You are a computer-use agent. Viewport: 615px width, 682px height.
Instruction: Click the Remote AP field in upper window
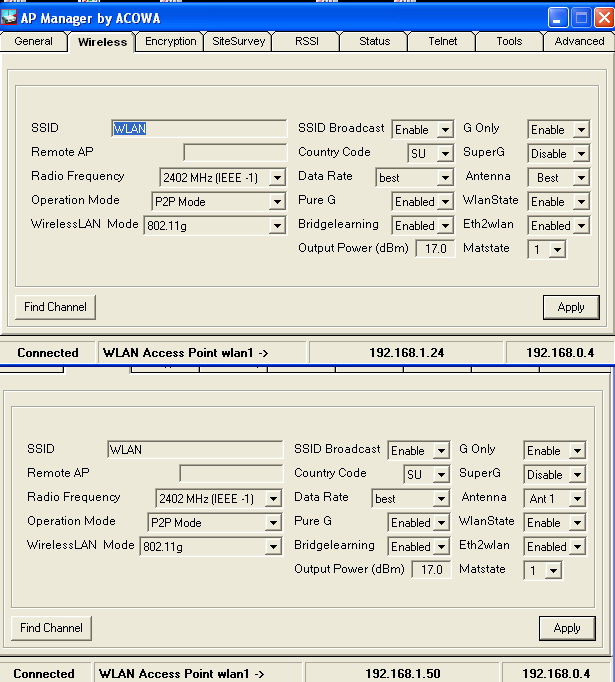pyautogui.click(x=235, y=153)
